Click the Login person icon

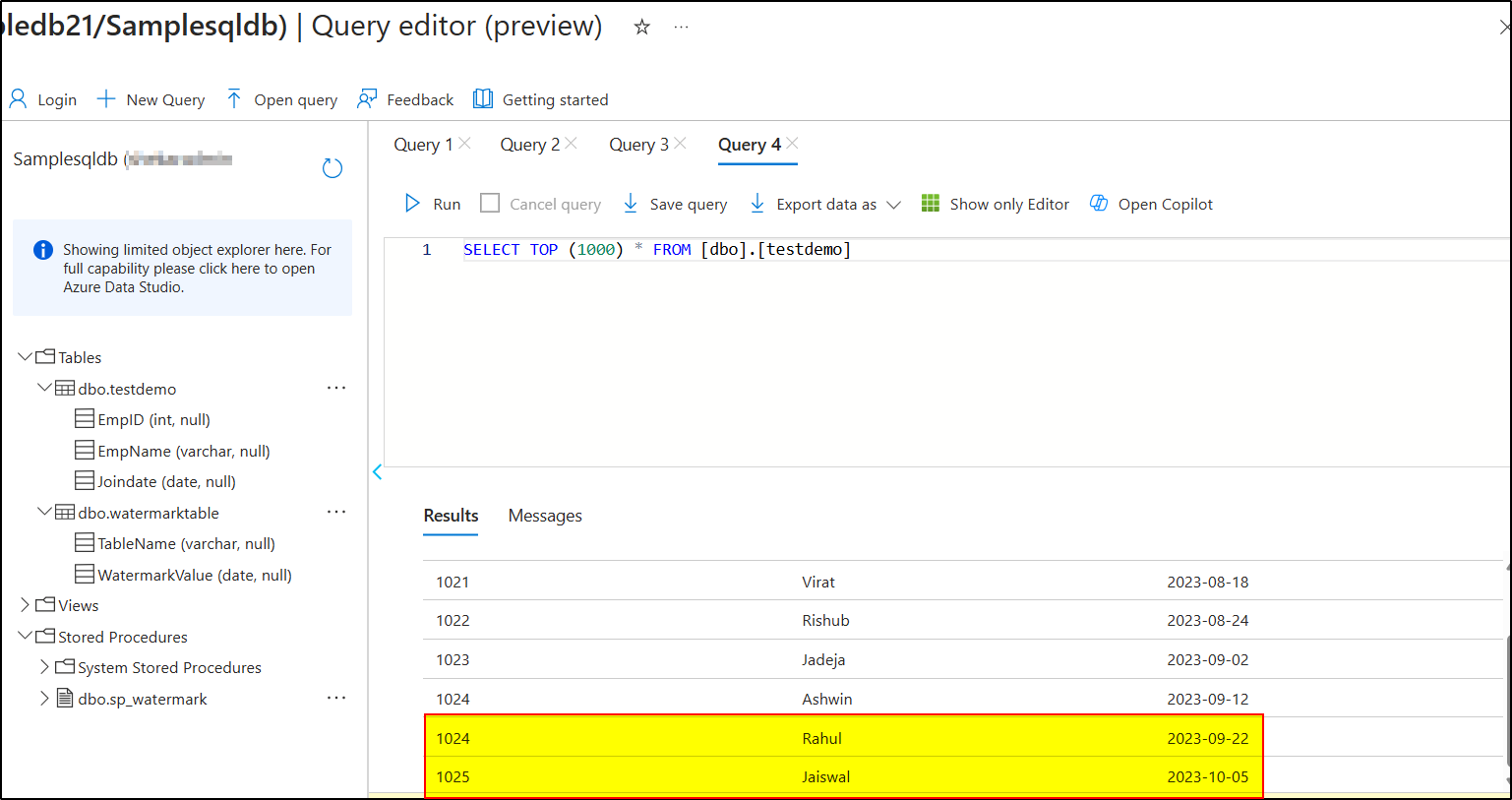pyautogui.click(x=18, y=98)
